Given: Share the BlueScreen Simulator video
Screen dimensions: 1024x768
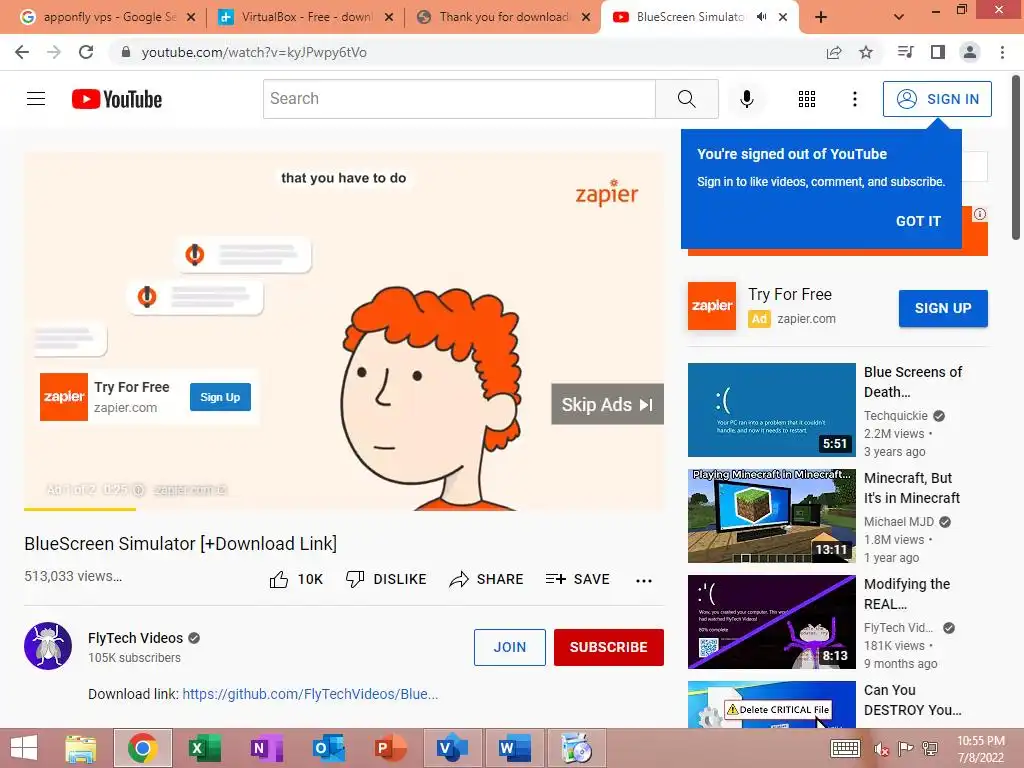Looking at the screenshot, I should (486, 579).
